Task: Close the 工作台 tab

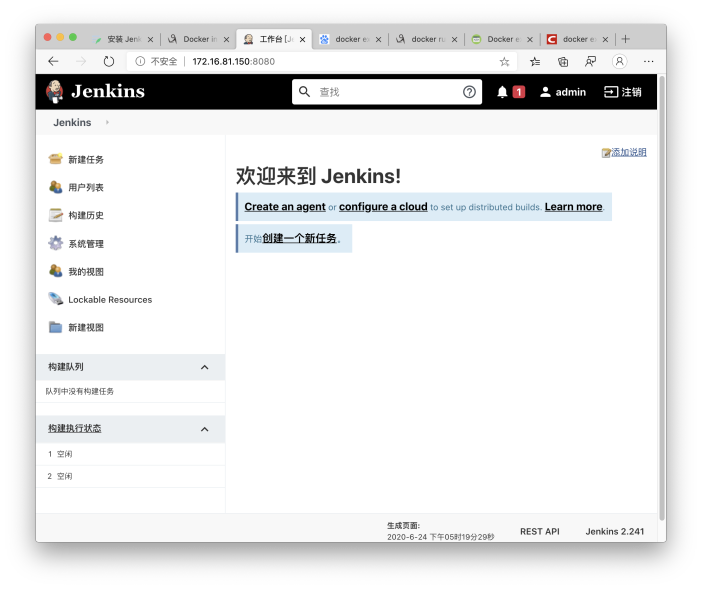Action: click(303, 39)
